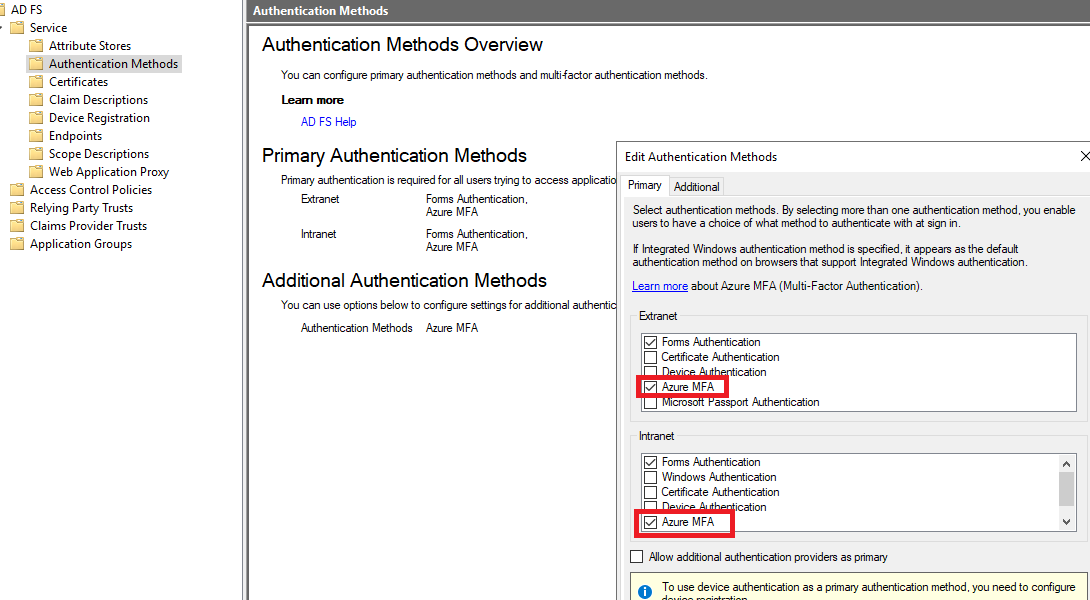Enable Allow additional authentication providers as primary
1090x600 pixels.
pyautogui.click(x=637, y=557)
